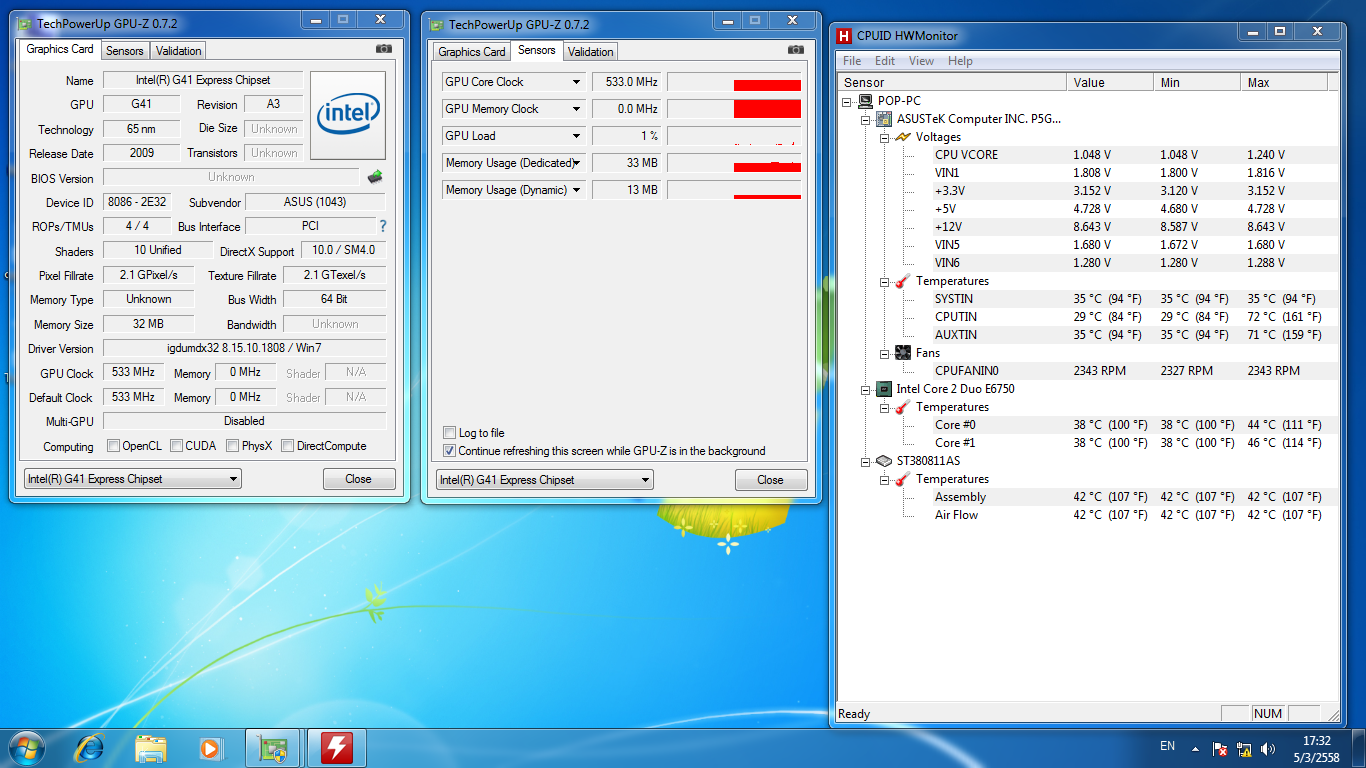Collapse the Intel Core 2 Duo E6750 node
The image size is (1366, 768).
click(866, 389)
